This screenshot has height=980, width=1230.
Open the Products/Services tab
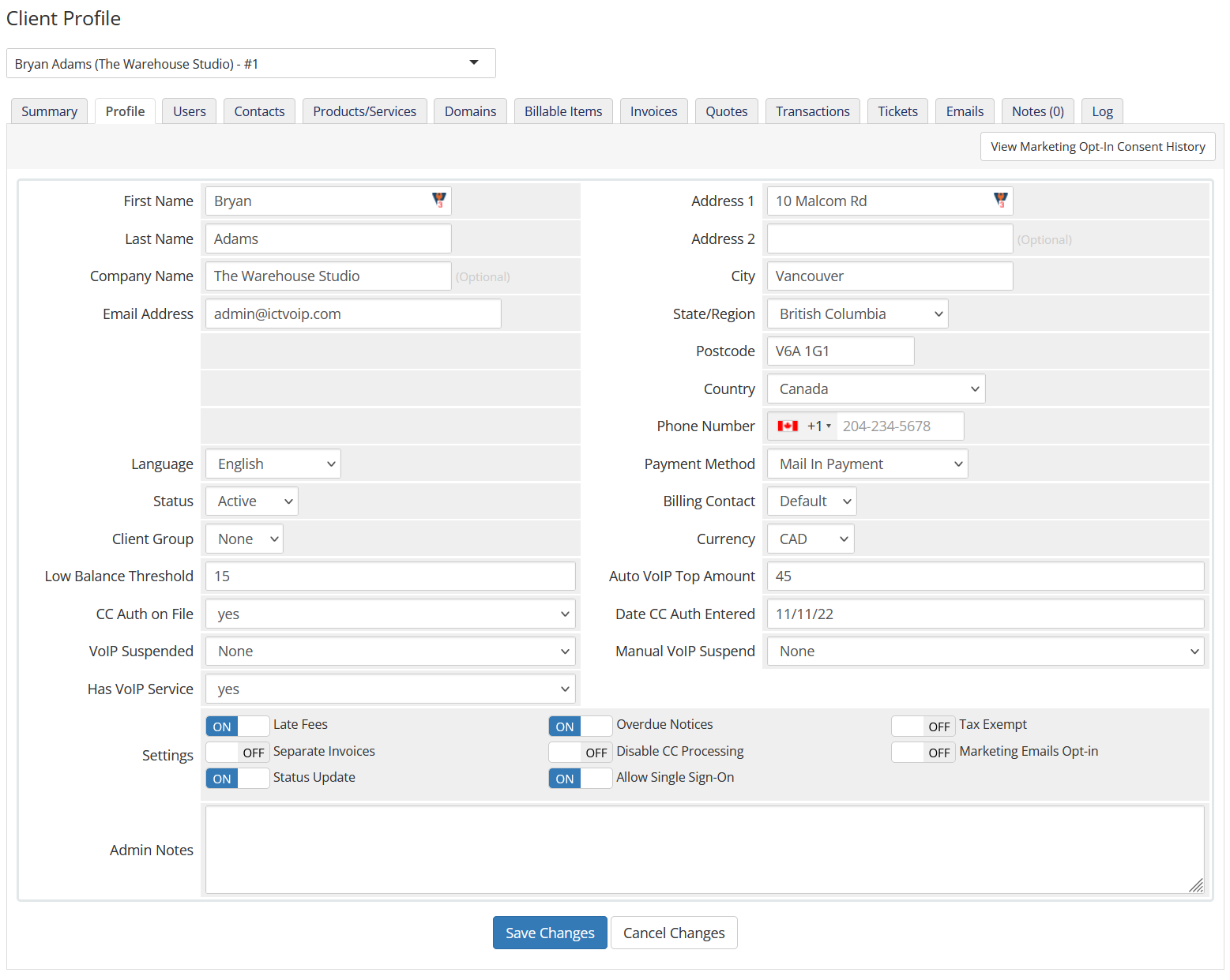(365, 111)
